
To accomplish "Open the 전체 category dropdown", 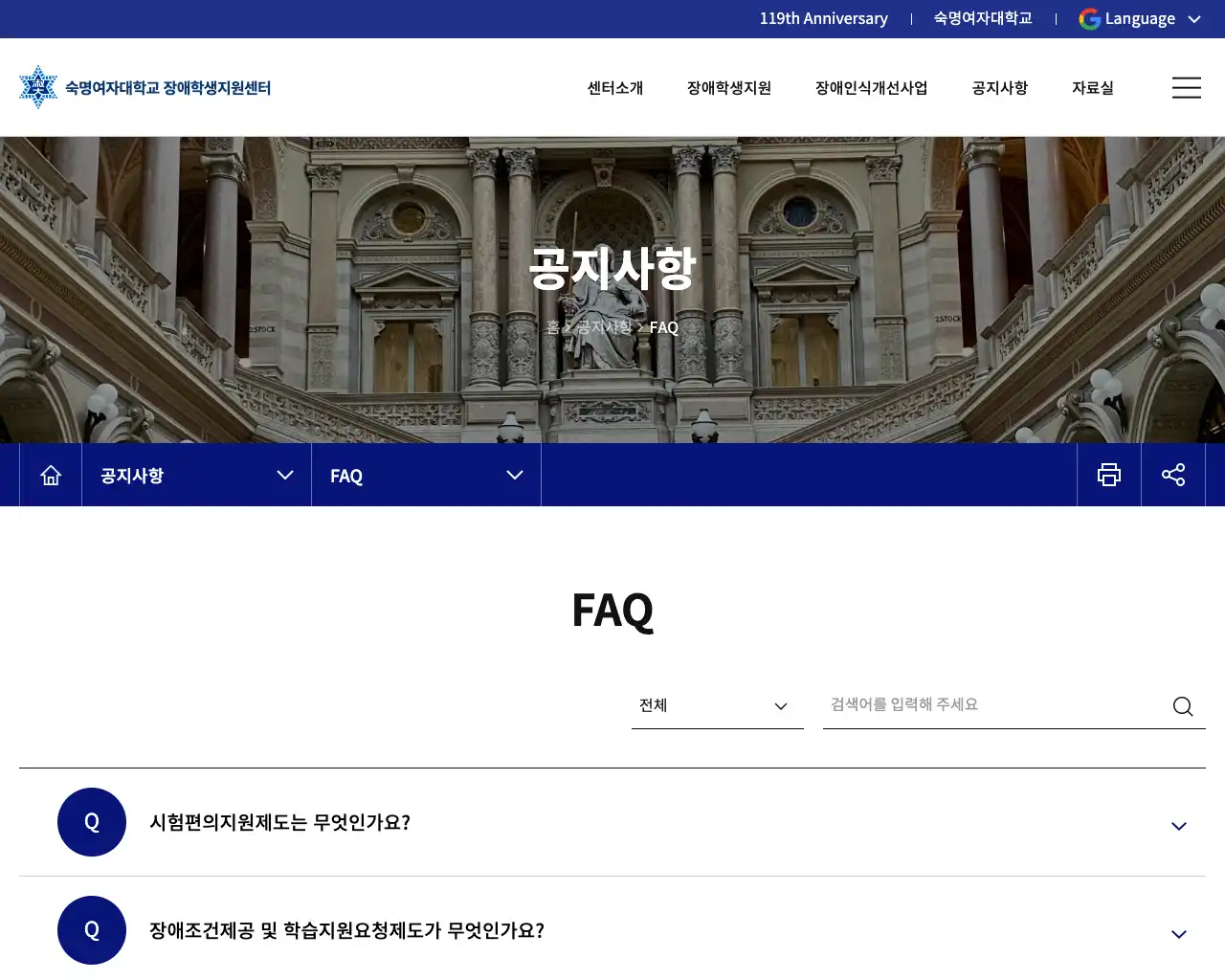I will pyautogui.click(x=717, y=705).
